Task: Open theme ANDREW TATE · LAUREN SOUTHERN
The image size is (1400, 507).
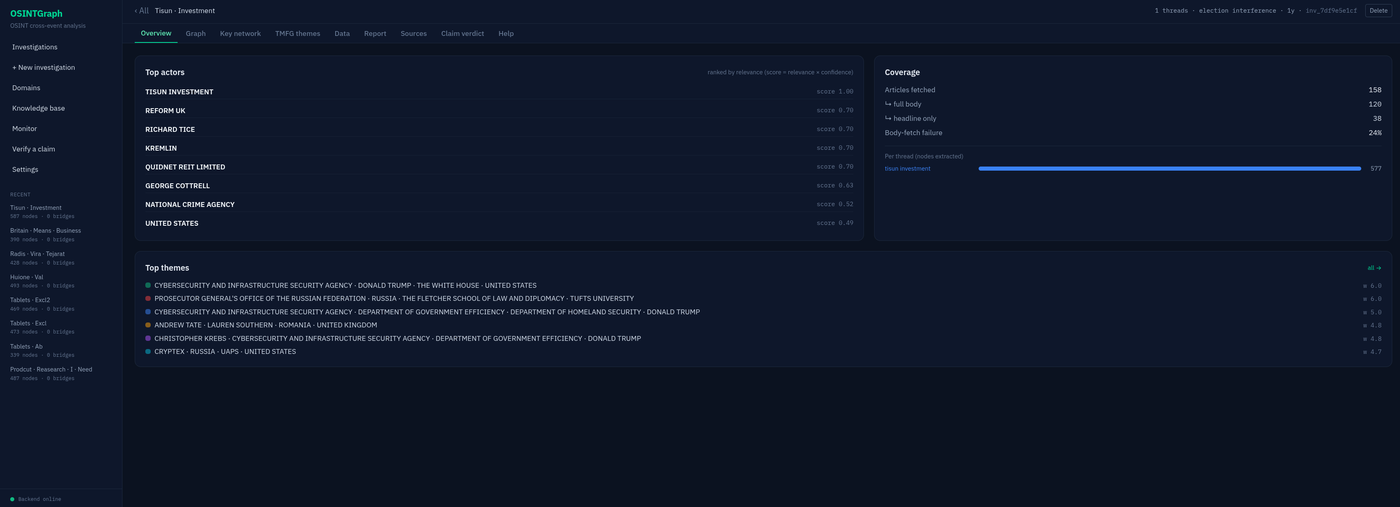Action: [x=266, y=325]
